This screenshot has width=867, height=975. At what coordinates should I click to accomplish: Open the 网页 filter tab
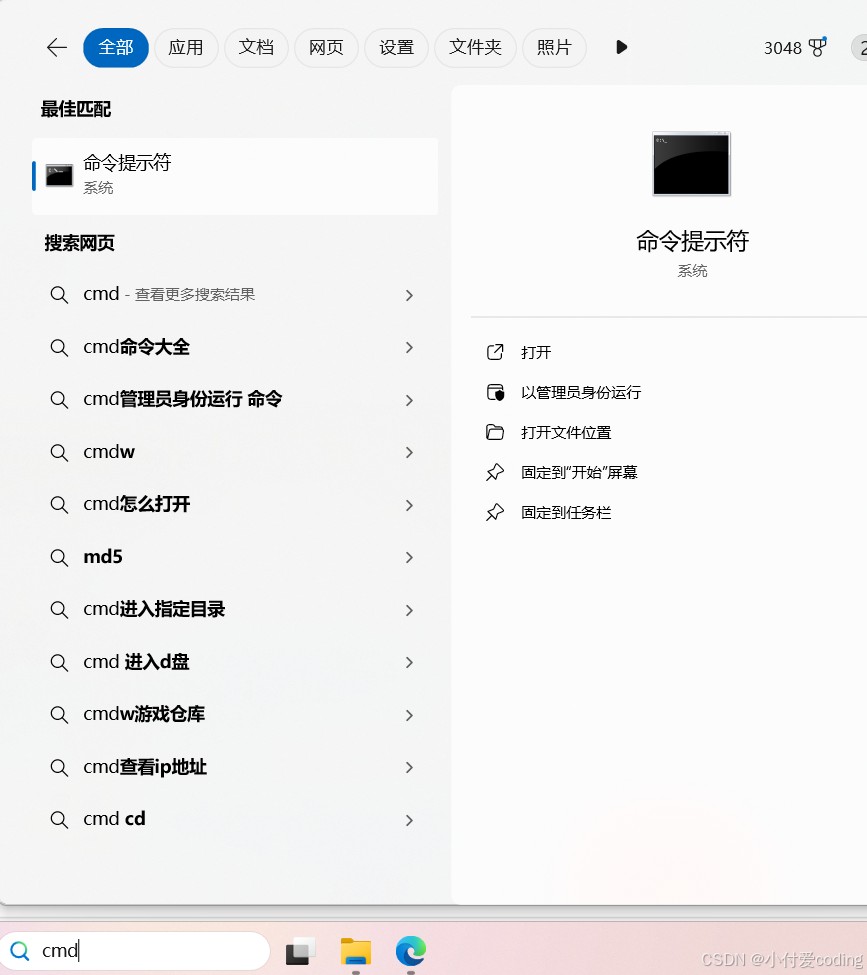(327, 47)
